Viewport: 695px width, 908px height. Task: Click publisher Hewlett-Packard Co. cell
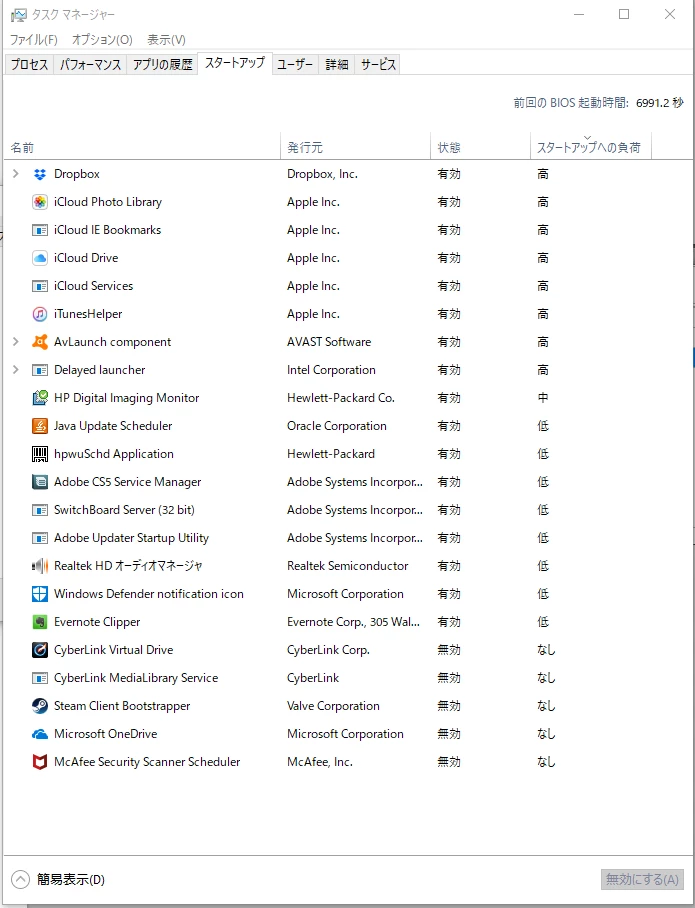(x=341, y=398)
